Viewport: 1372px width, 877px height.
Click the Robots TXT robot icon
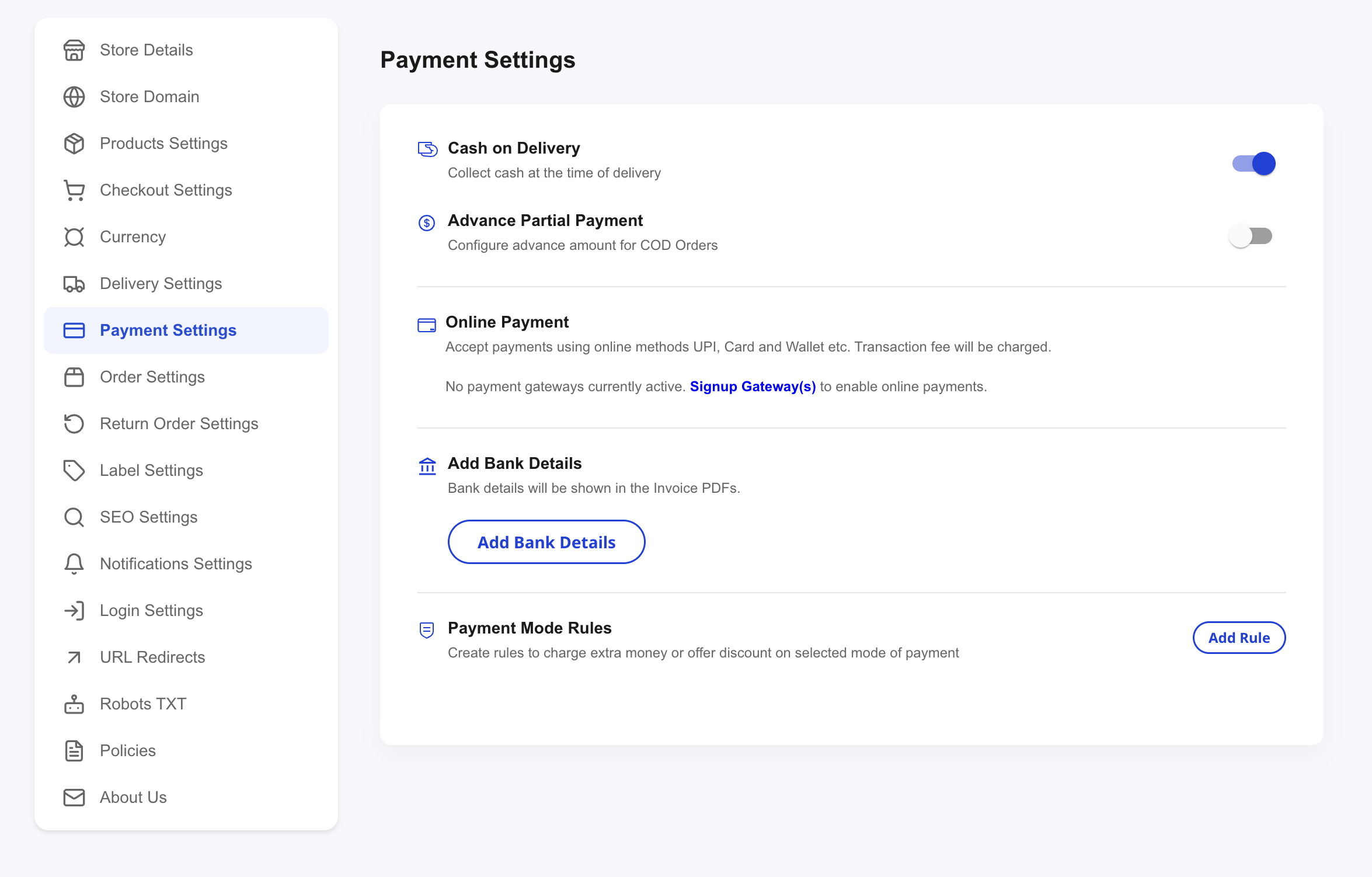[x=74, y=704]
